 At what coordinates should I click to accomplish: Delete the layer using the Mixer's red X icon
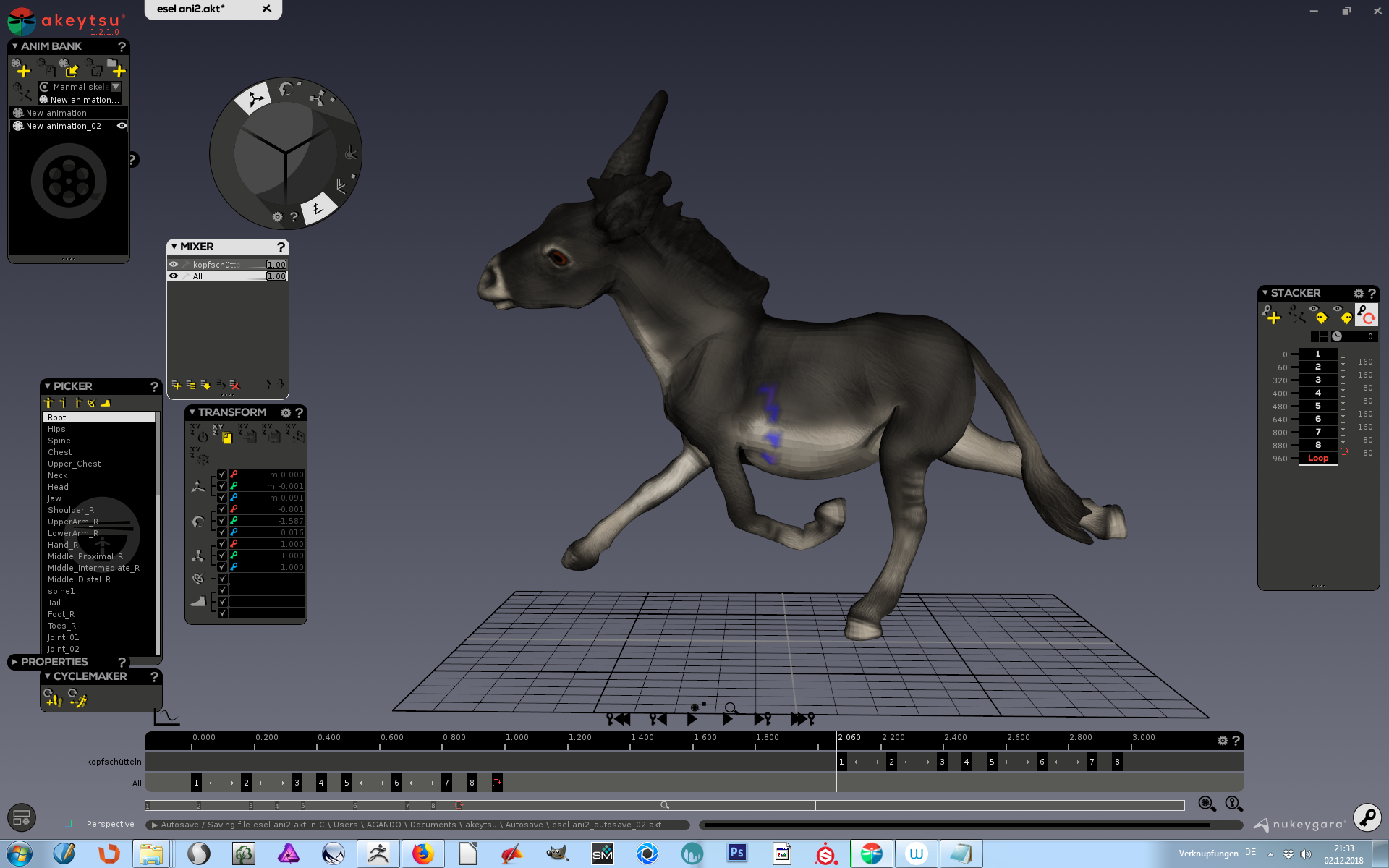pyautogui.click(x=234, y=385)
